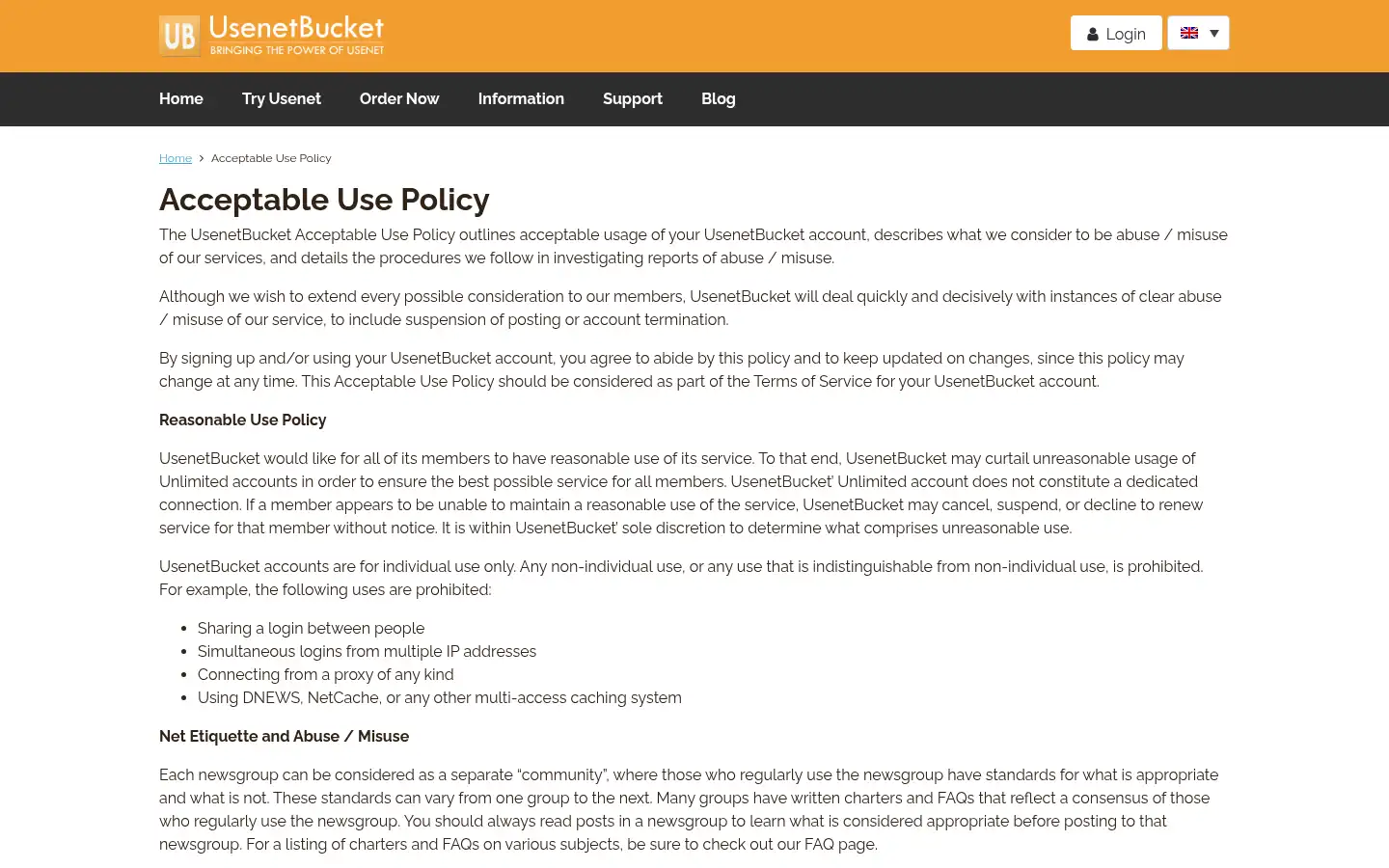Click the user icon inside Login button

pyautogui.click(x=1093, y=34)
